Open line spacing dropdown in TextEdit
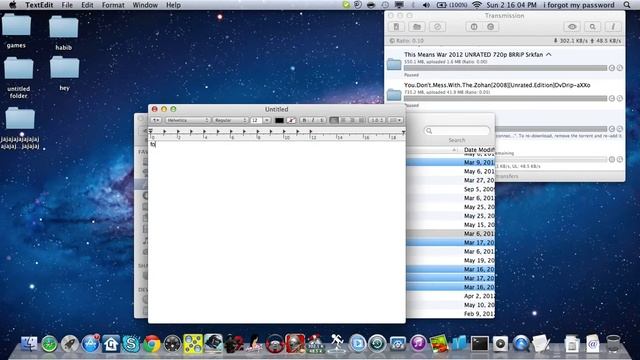This screenshot has width=640, height=360. [x=377, y=120]
